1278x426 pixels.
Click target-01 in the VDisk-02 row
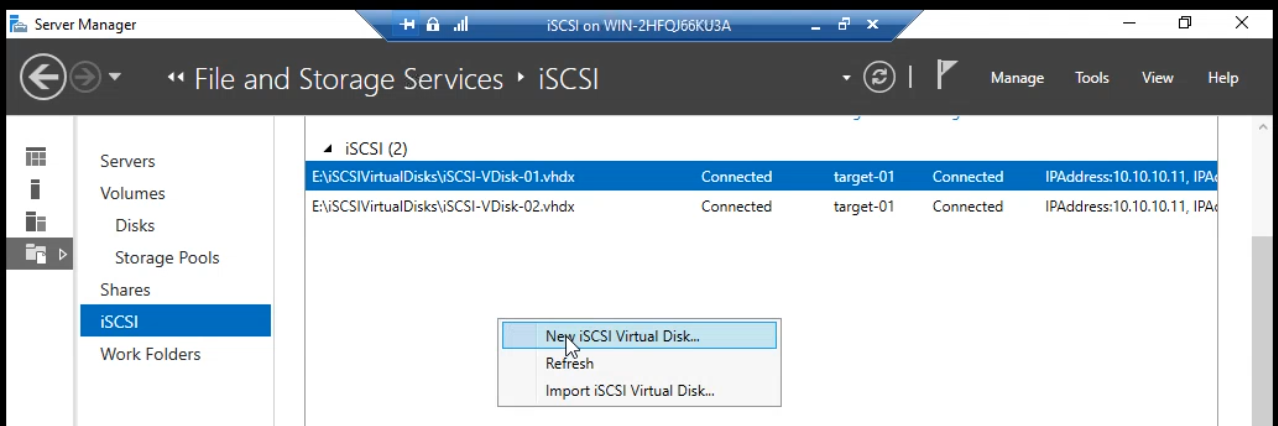(x=864, y=206)
